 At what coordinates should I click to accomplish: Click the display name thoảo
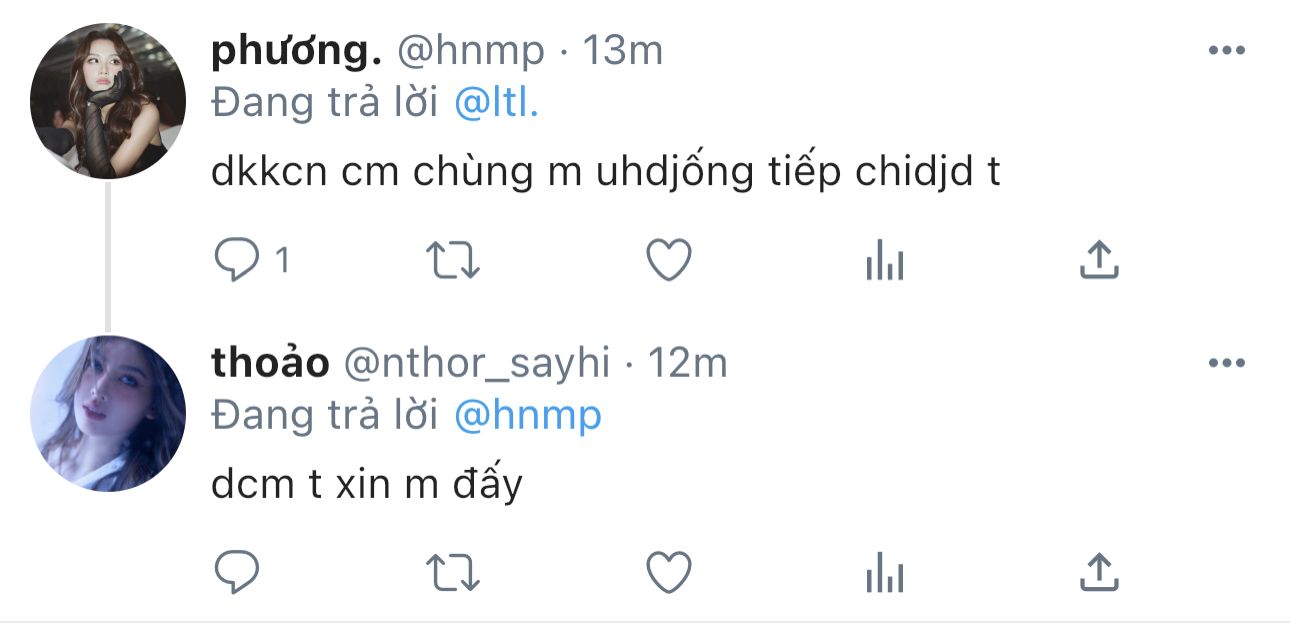tap(270, 363)
